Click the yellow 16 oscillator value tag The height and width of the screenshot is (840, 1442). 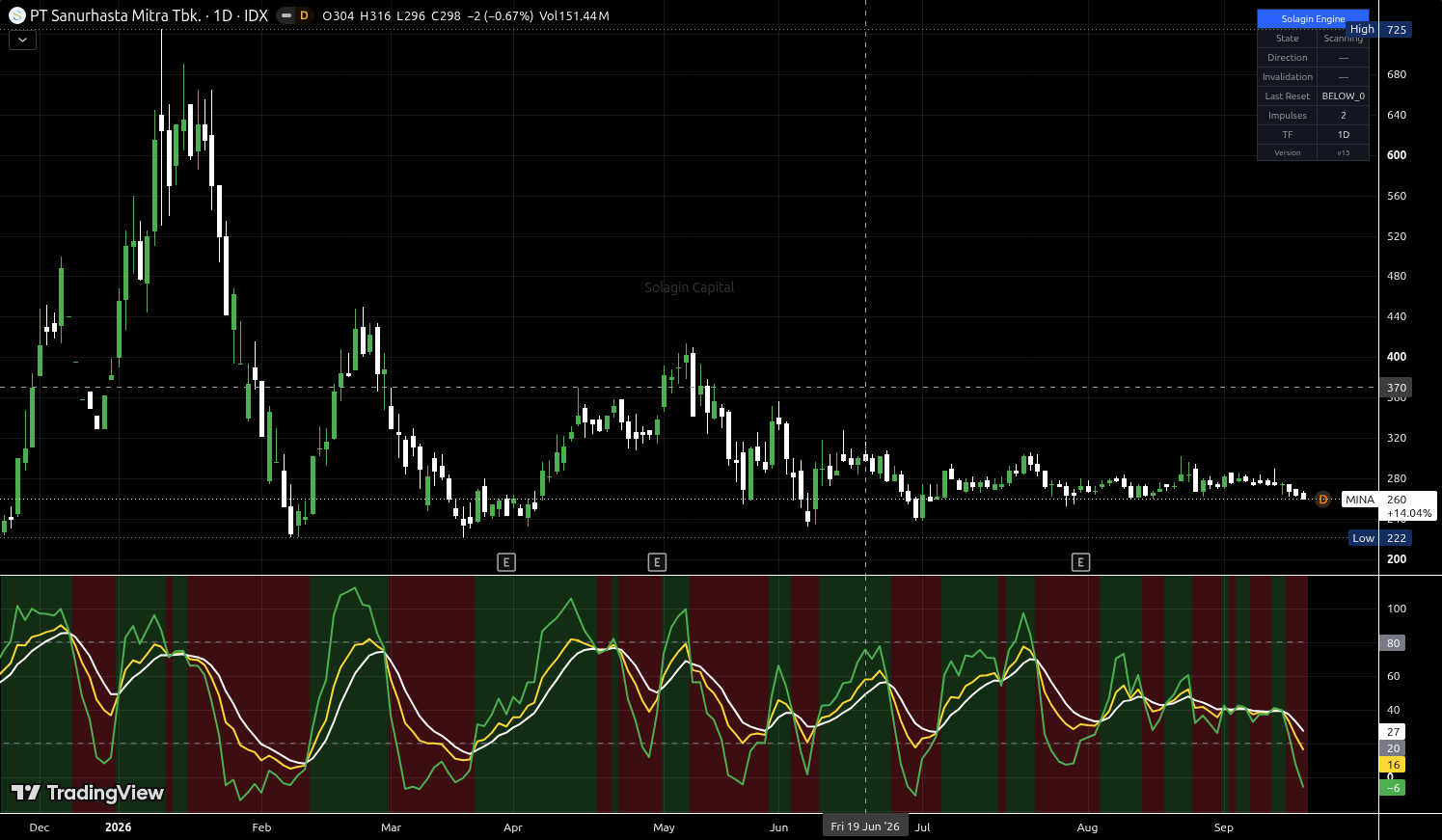pos(1393,765)
